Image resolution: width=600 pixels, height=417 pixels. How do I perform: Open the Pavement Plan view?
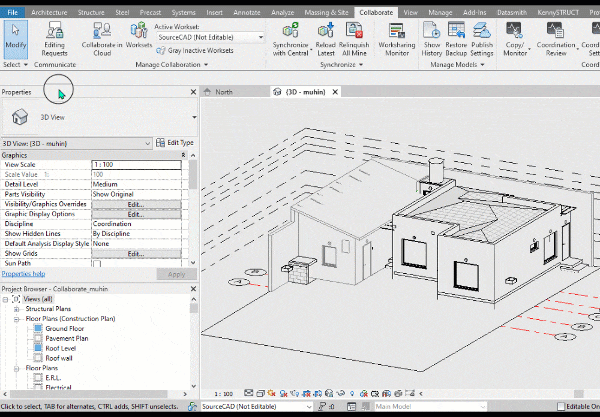tap(67, 339)
